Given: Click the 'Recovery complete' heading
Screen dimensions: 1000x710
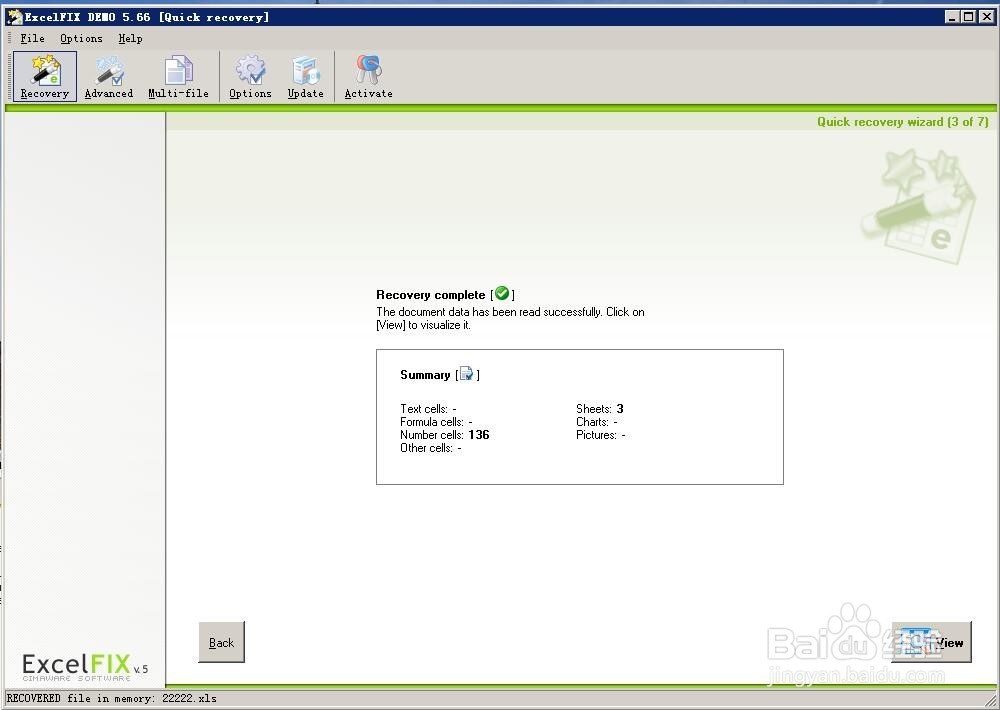Looking at the screenshot, I should (x=430, y=295).
